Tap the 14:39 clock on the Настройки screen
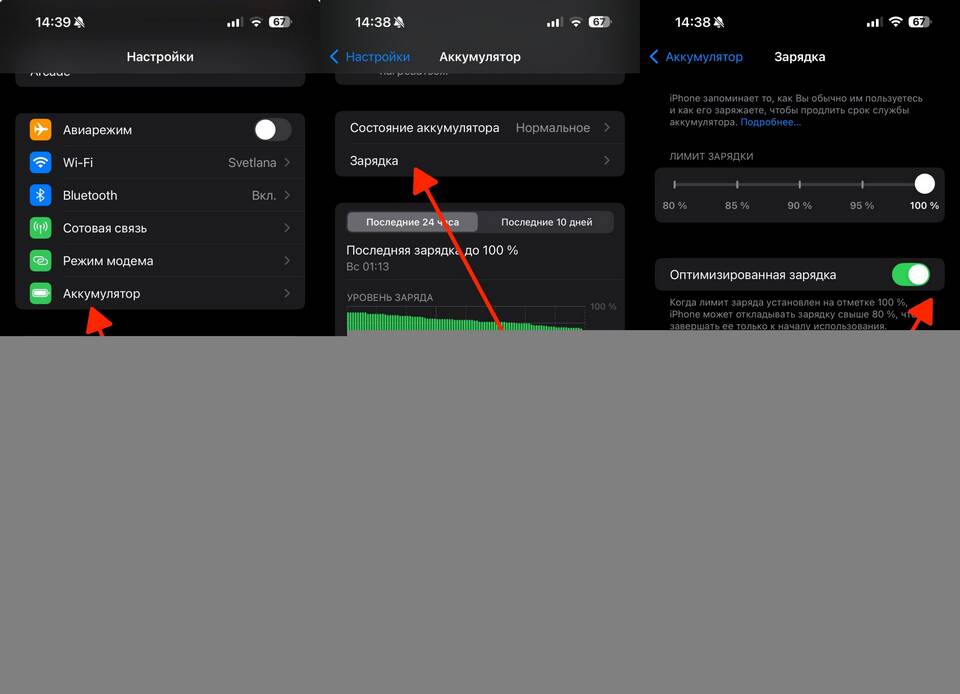The height and width of the screenshot is (694, 960). pyautogui.click(x=53, y=23)
